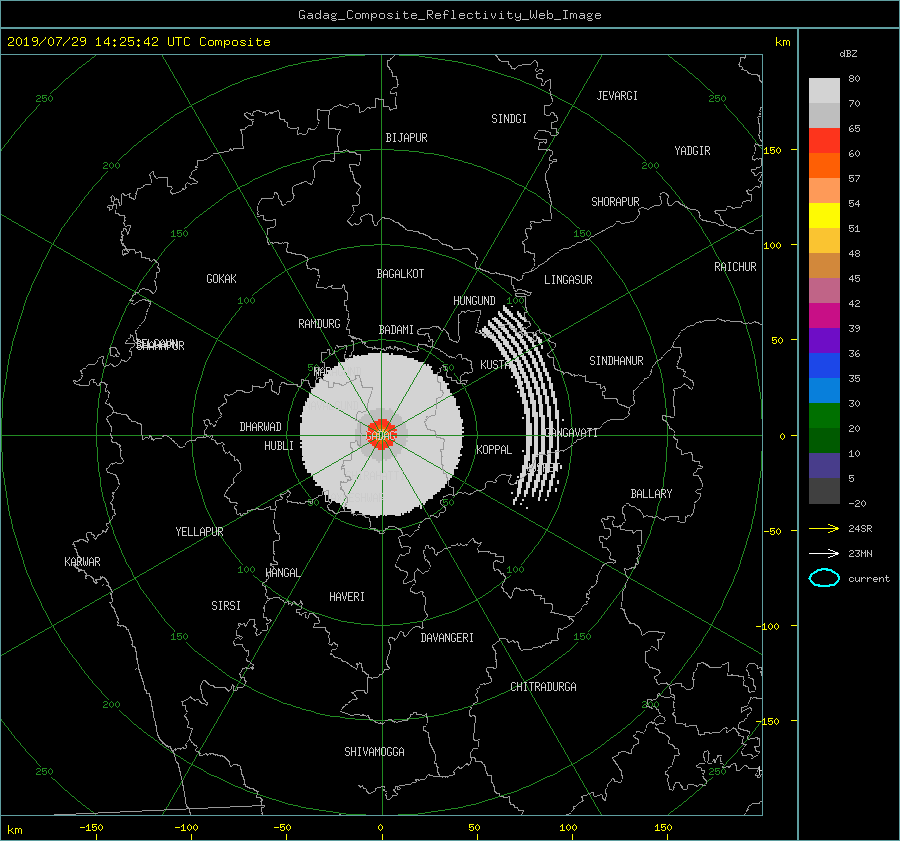Click the LINGASUR city label

[568, 280]
